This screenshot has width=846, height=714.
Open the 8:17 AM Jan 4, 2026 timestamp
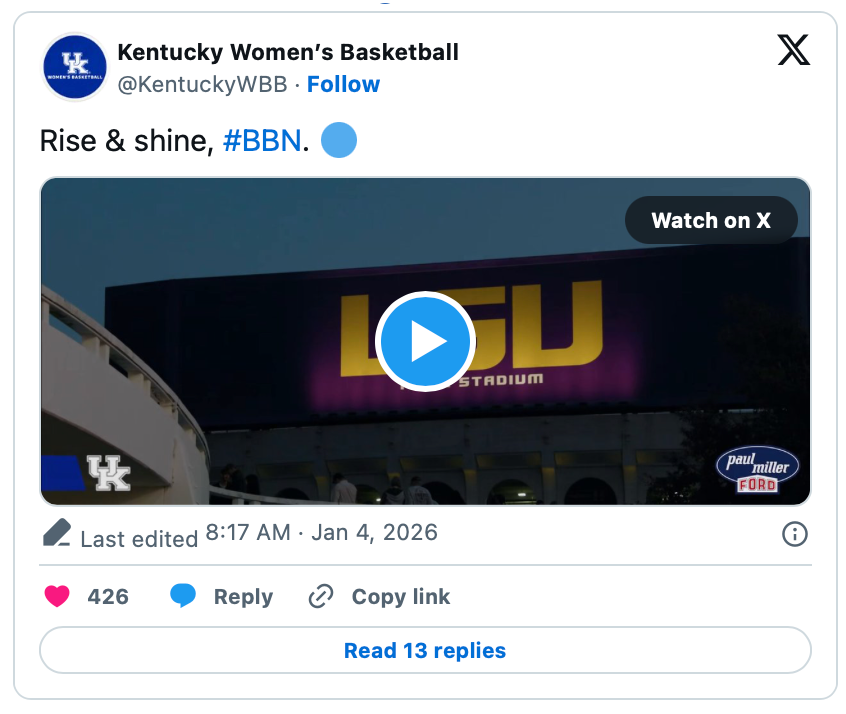pos(321,532)
